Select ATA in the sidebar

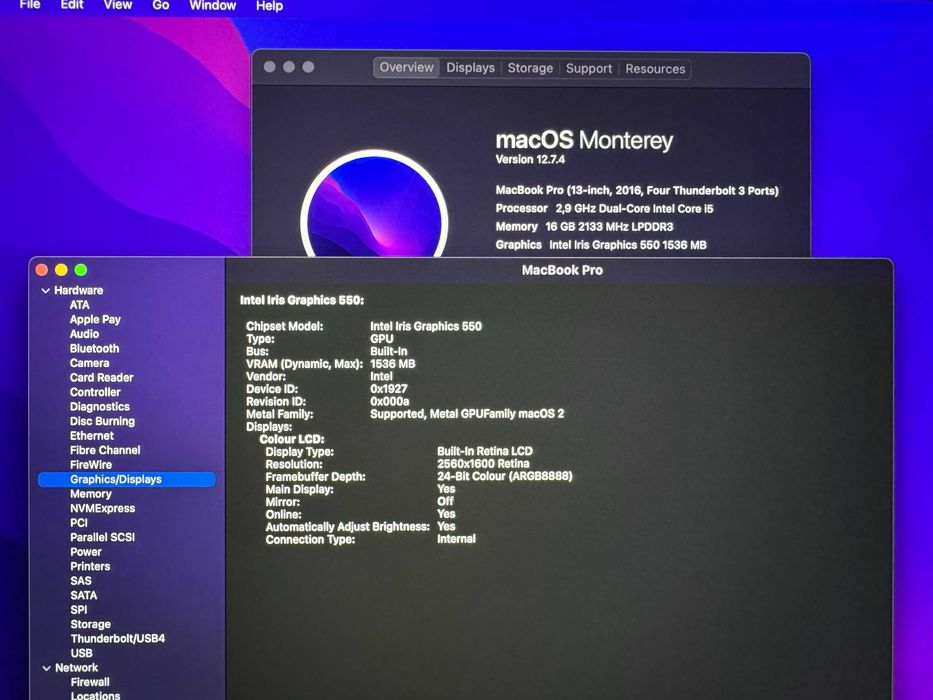(79, 305)
